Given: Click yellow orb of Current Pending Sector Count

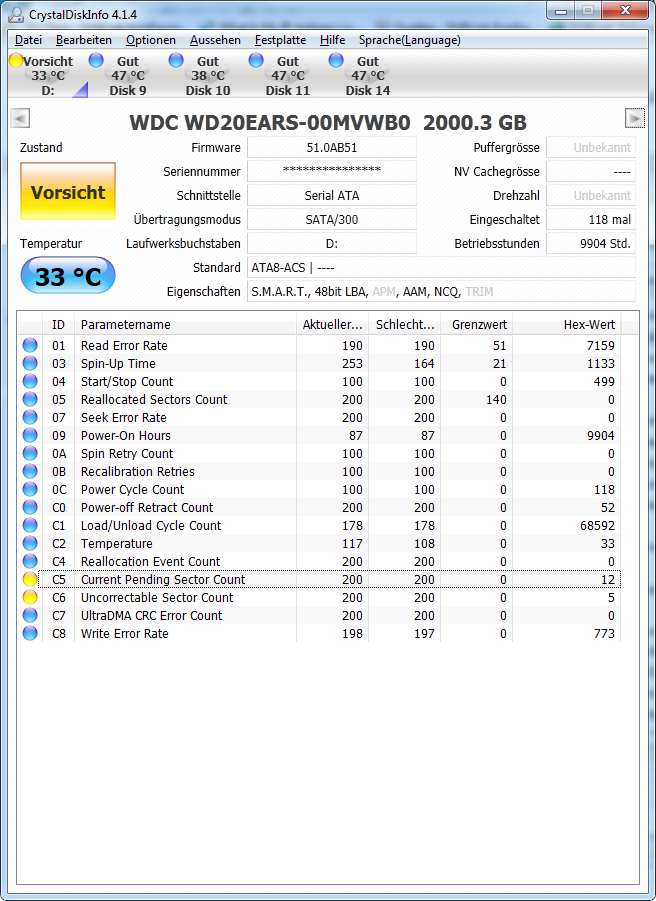Looking at the screenshot, I should point(30,579).
